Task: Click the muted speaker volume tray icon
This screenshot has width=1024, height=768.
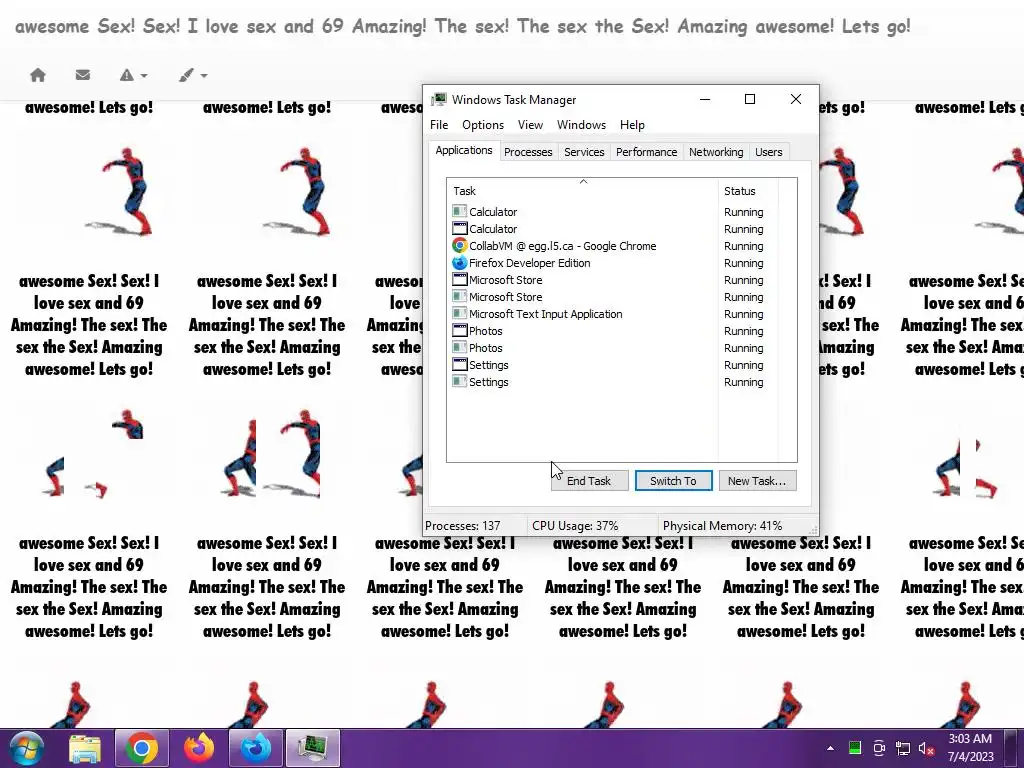Action: 926,748
